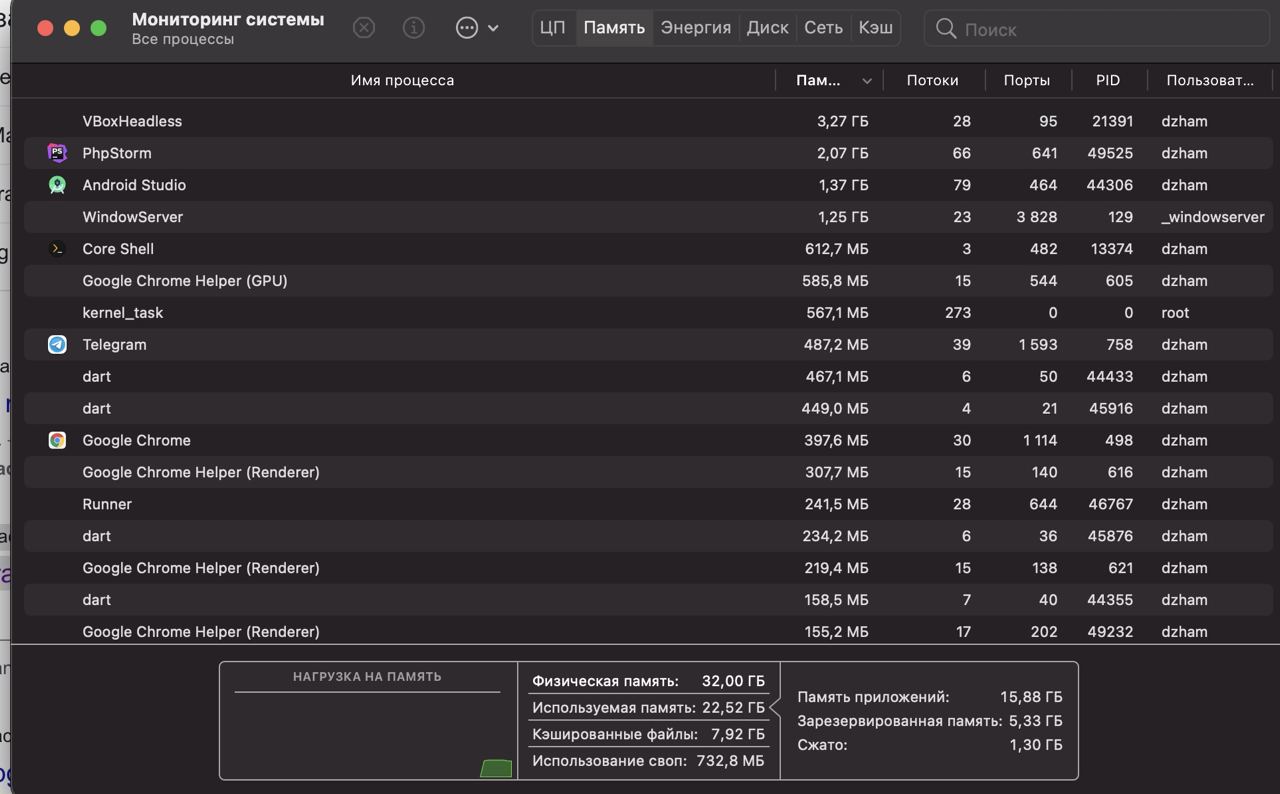1280x794 pixels.
Task: Click the Физическая память 32,00 ГБ entry
Action: coord(648,681)
